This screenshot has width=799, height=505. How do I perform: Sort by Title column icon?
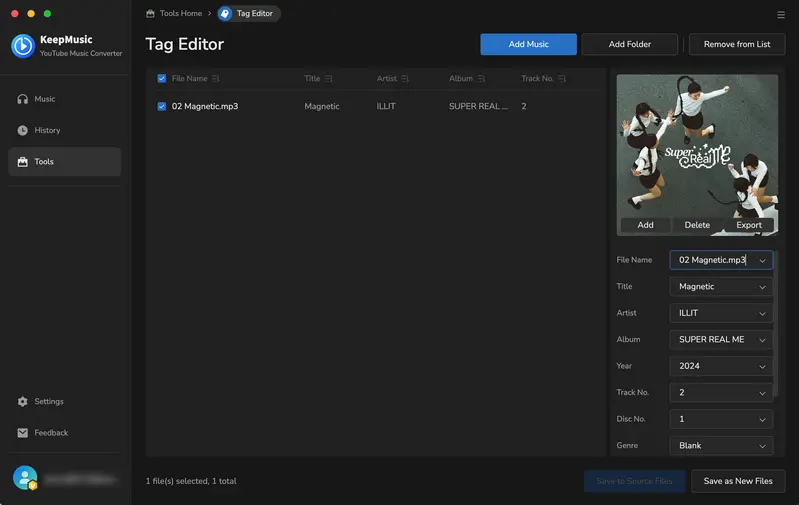[x=329, y=78]
